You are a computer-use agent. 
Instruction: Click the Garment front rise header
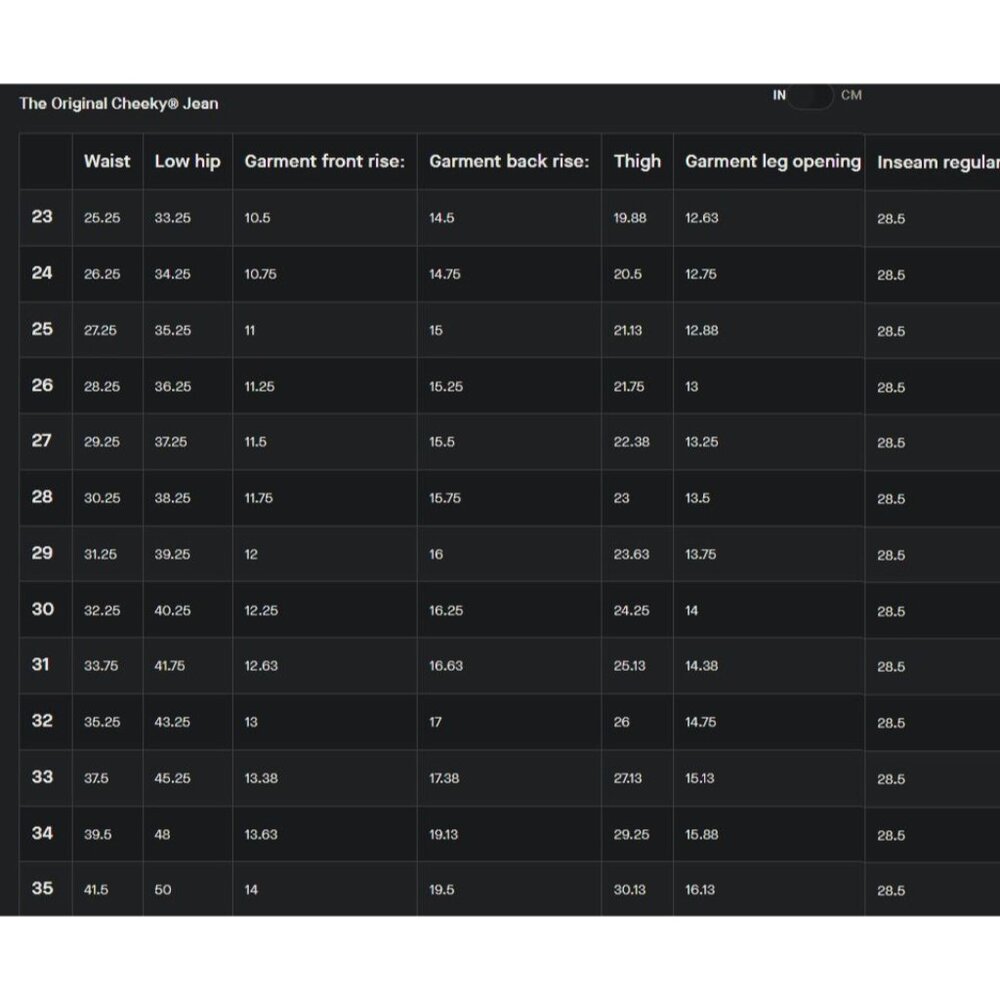[x=324, y=161]
